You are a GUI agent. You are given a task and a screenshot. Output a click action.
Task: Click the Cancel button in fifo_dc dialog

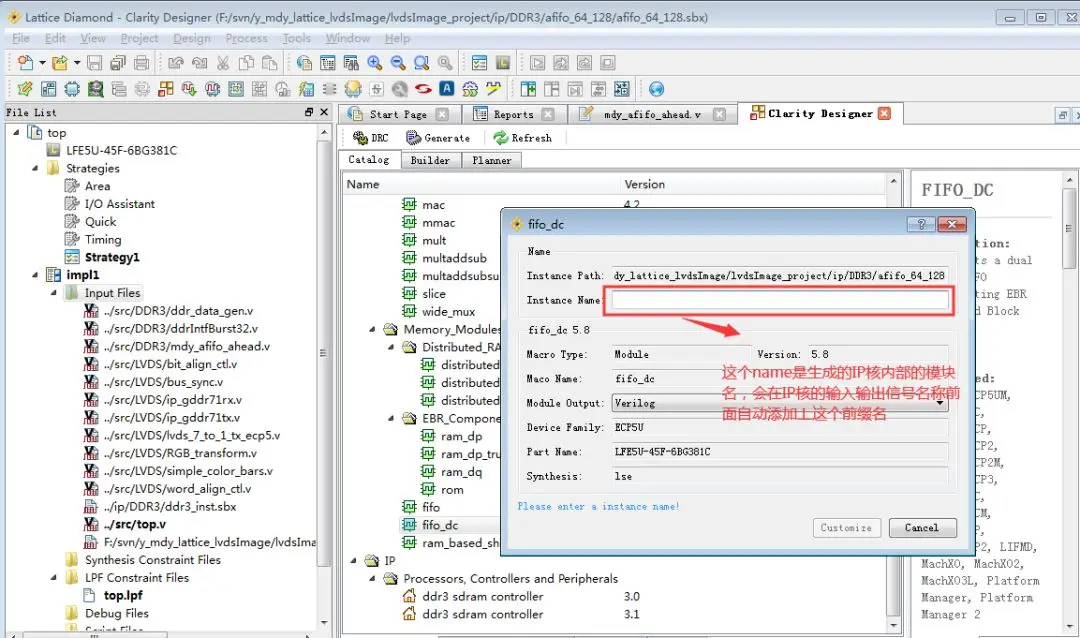tap(922, 528)
